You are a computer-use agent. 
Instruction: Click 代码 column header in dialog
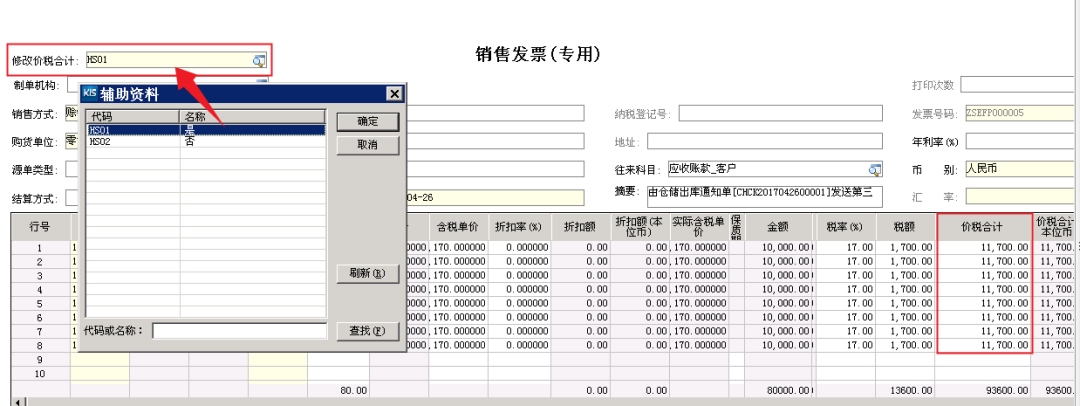pos(133,117)
